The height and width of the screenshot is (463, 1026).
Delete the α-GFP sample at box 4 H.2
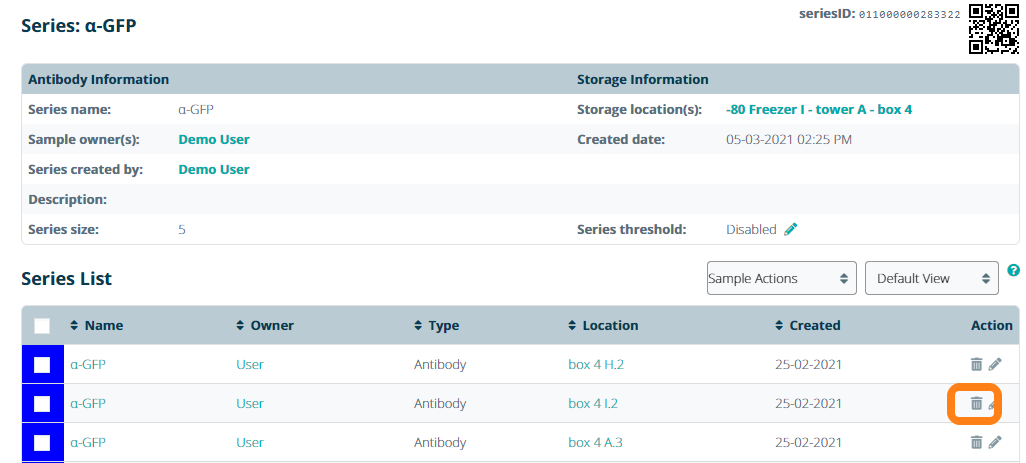coord(976,365)
